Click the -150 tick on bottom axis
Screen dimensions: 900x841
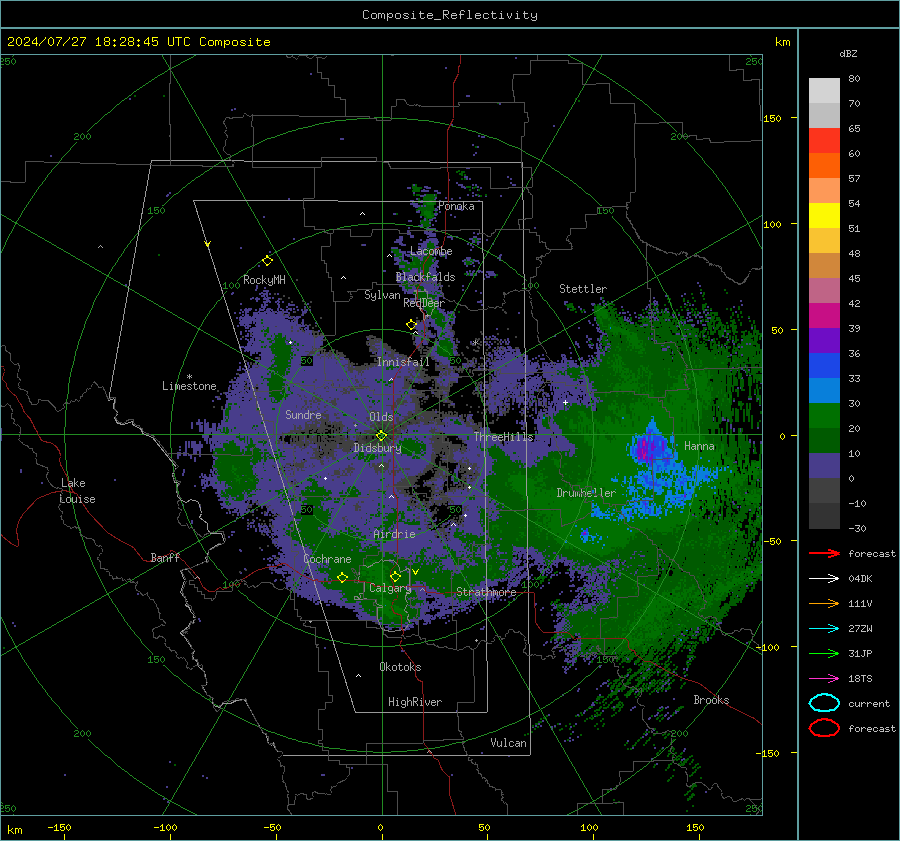pos(59,827)
